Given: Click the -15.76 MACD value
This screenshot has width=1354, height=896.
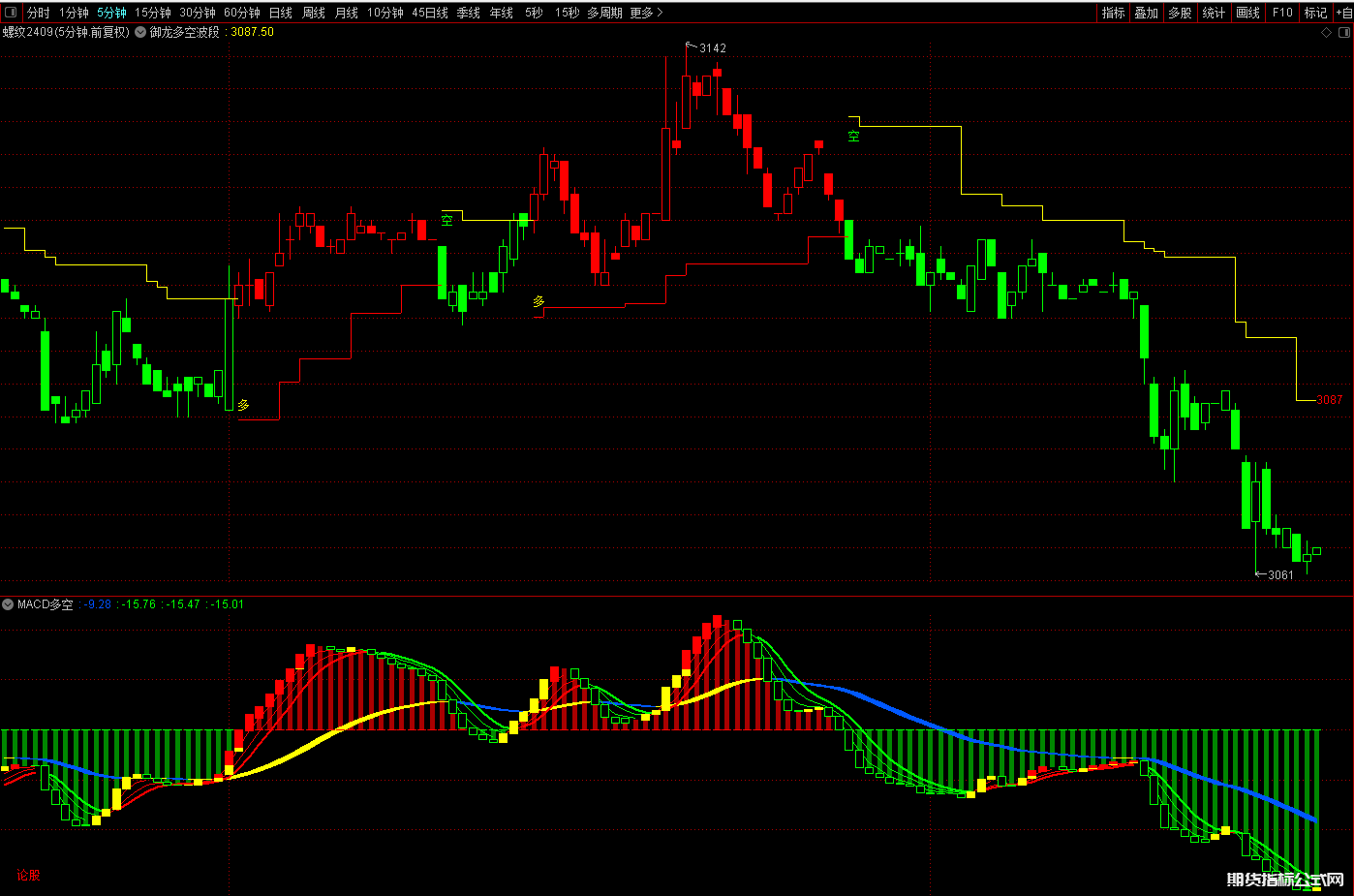Looking at the screenshot, I should click(138, 604).
